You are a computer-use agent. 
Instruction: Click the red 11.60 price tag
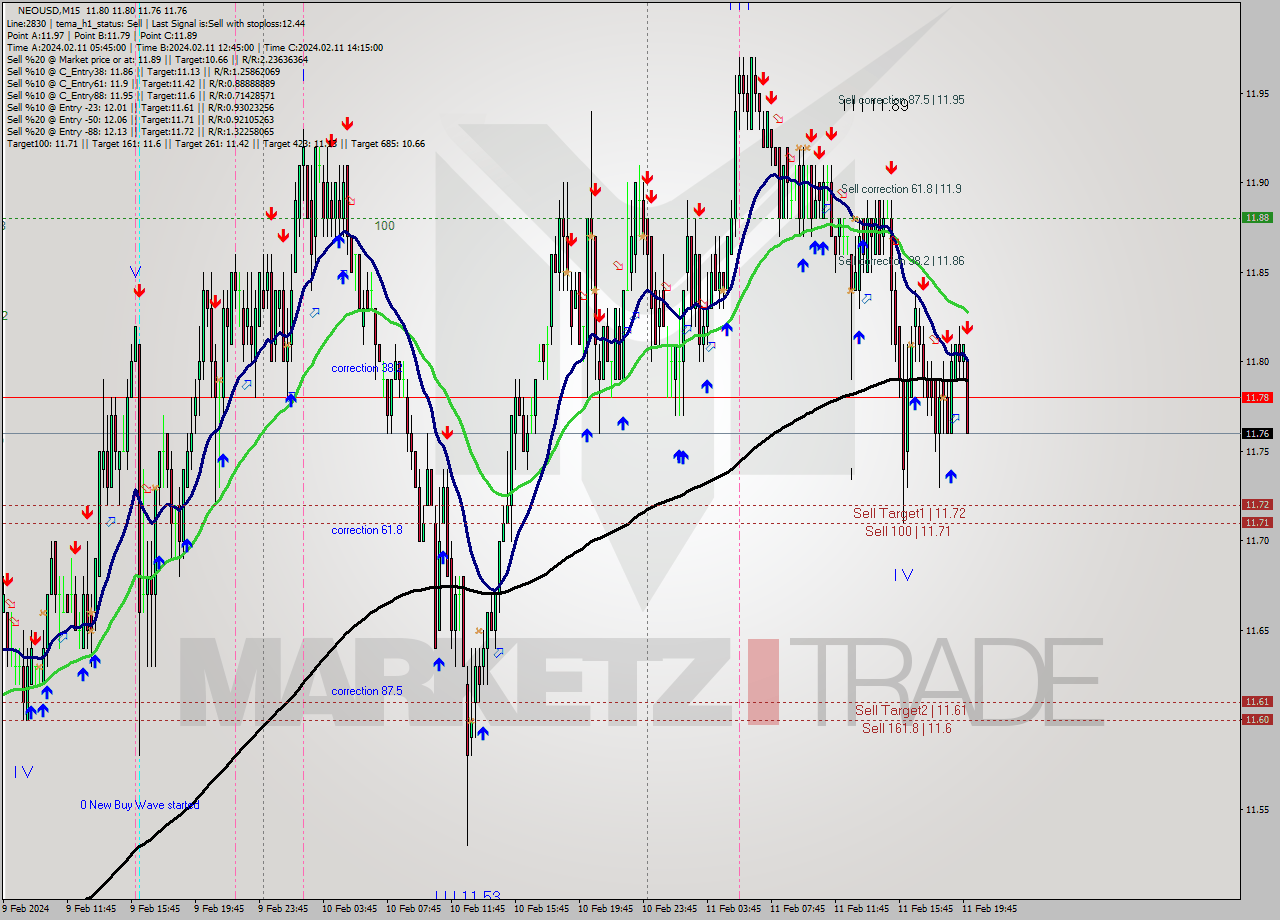1257,719
